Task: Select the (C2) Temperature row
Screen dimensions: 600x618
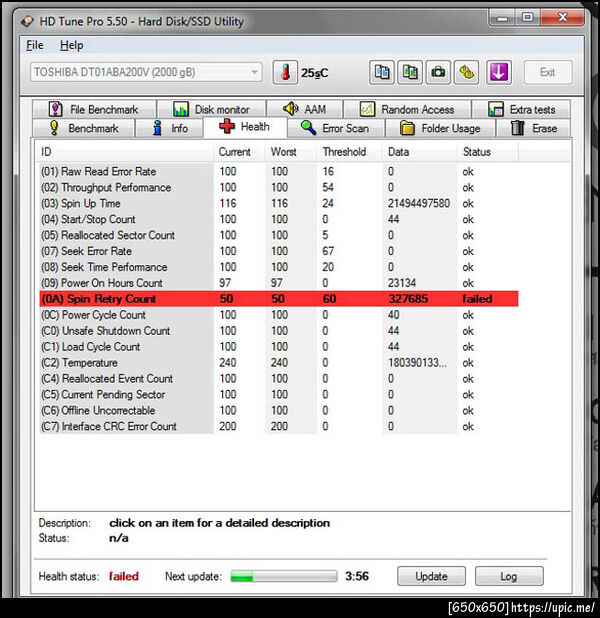Action: (279, 363)
